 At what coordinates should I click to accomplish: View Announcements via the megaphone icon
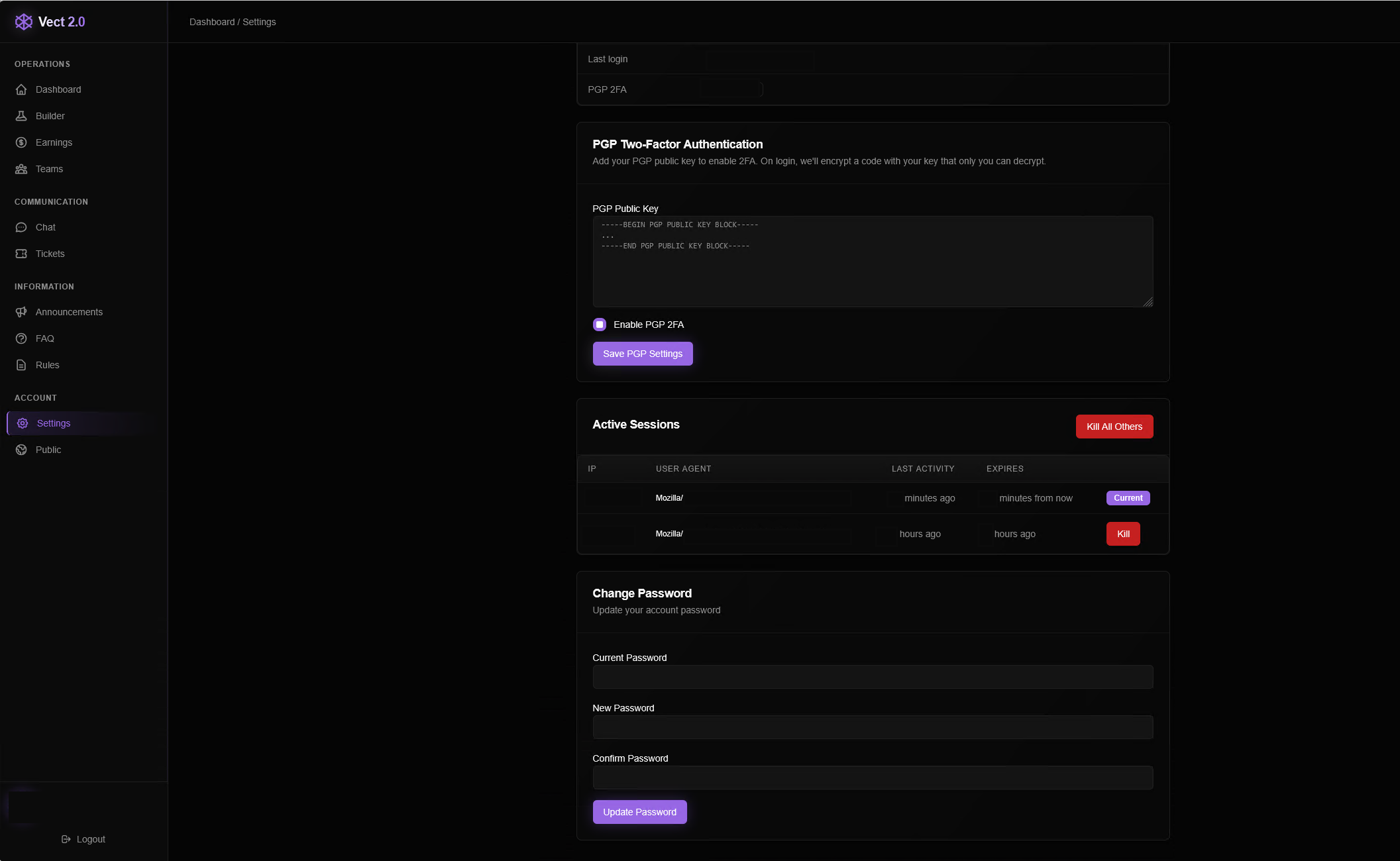tap(69, 312)
